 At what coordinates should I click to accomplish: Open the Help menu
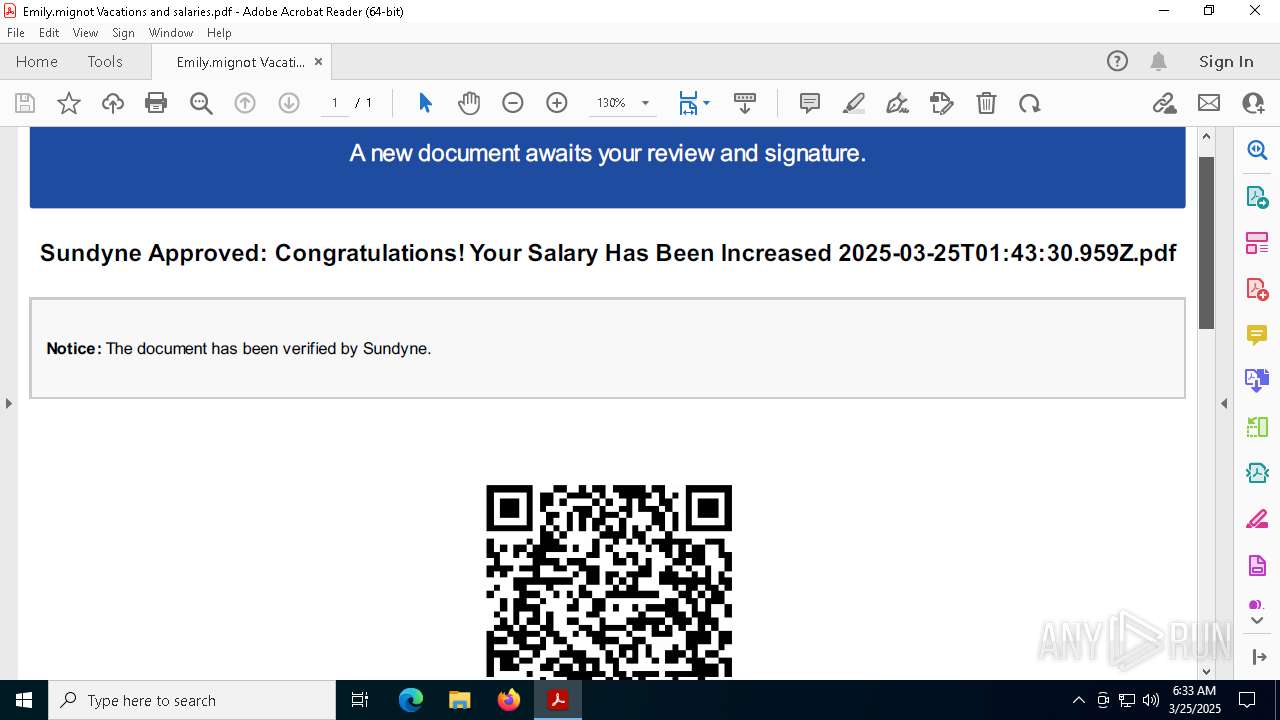pos(219,33)
